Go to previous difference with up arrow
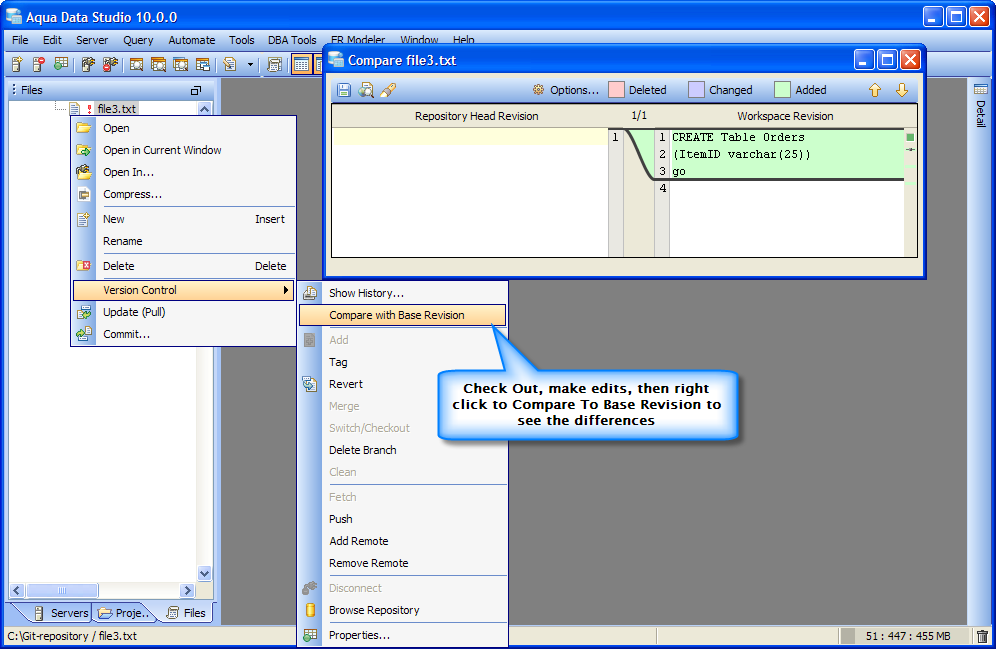 coord(875,90)
